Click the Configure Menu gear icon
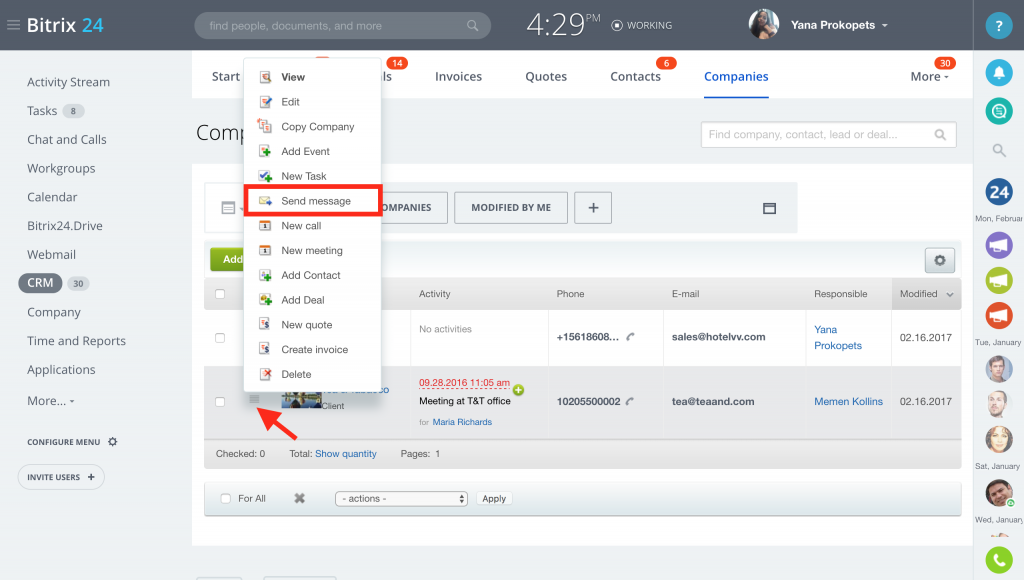This screenshot has width=1024, height=580. click(x=112, y=442)
